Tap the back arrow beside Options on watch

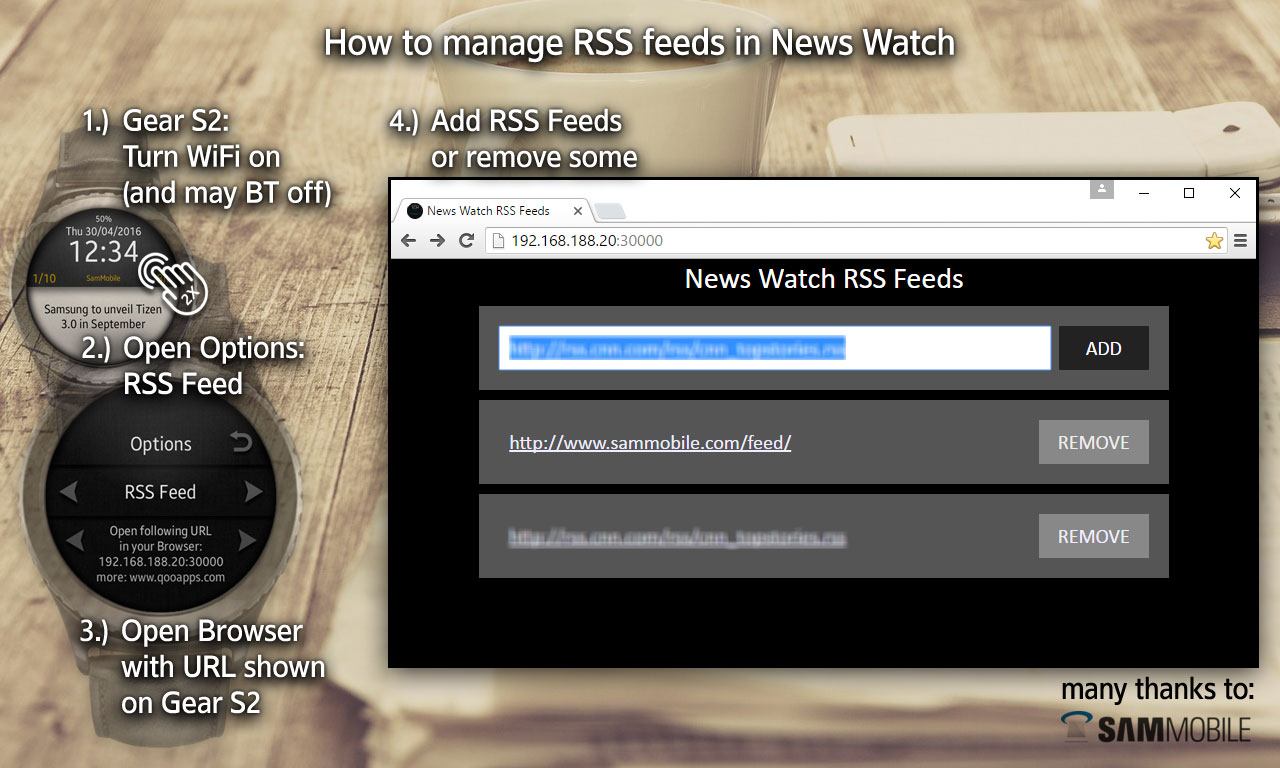click(x=241, y=443)
